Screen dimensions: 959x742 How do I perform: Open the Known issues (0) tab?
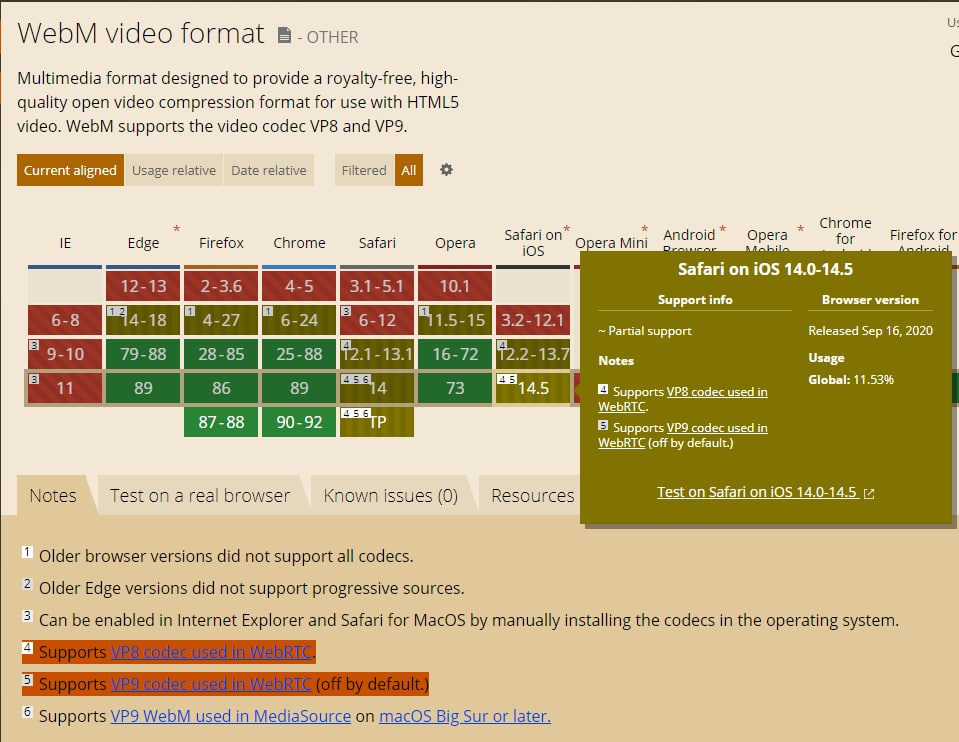click(391, 495)
